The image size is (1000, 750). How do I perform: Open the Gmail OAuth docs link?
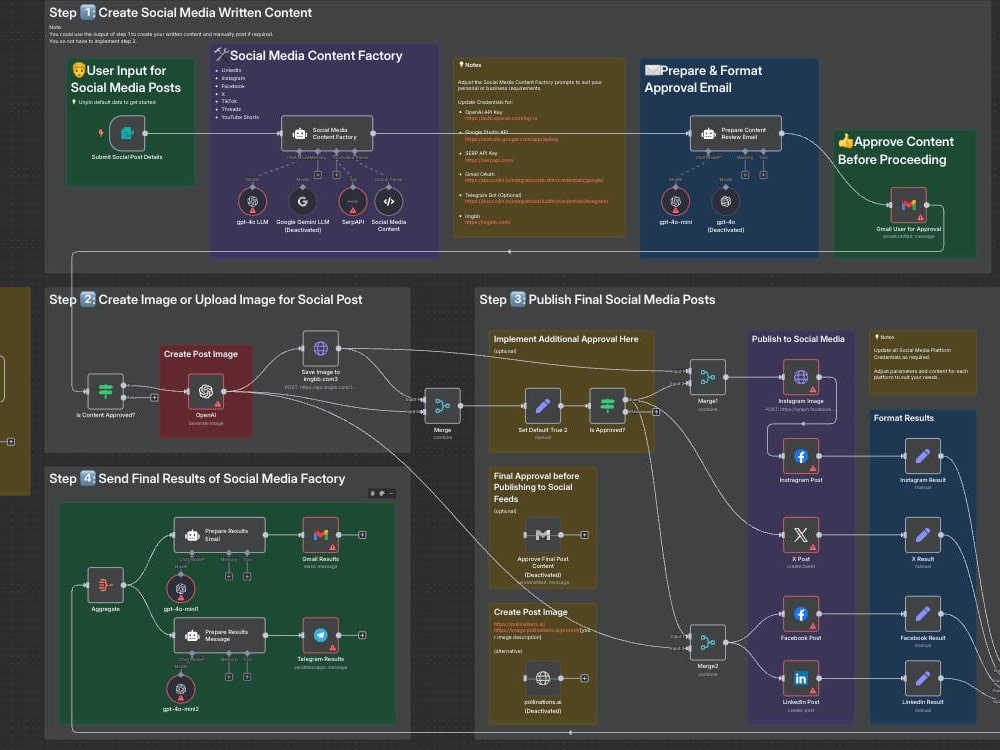click(534, 180)
